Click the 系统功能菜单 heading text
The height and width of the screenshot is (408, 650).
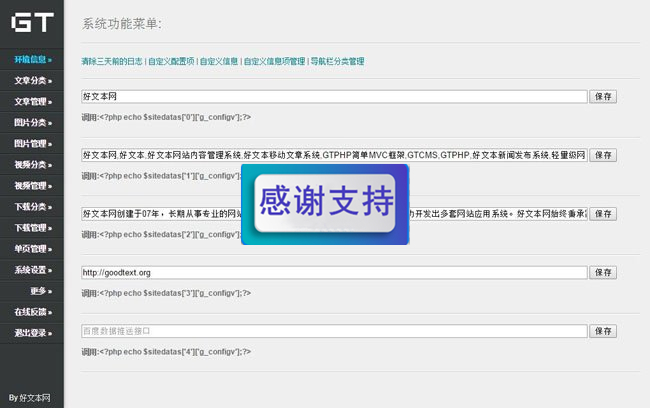pyautogui.click(x=122, y=24)
